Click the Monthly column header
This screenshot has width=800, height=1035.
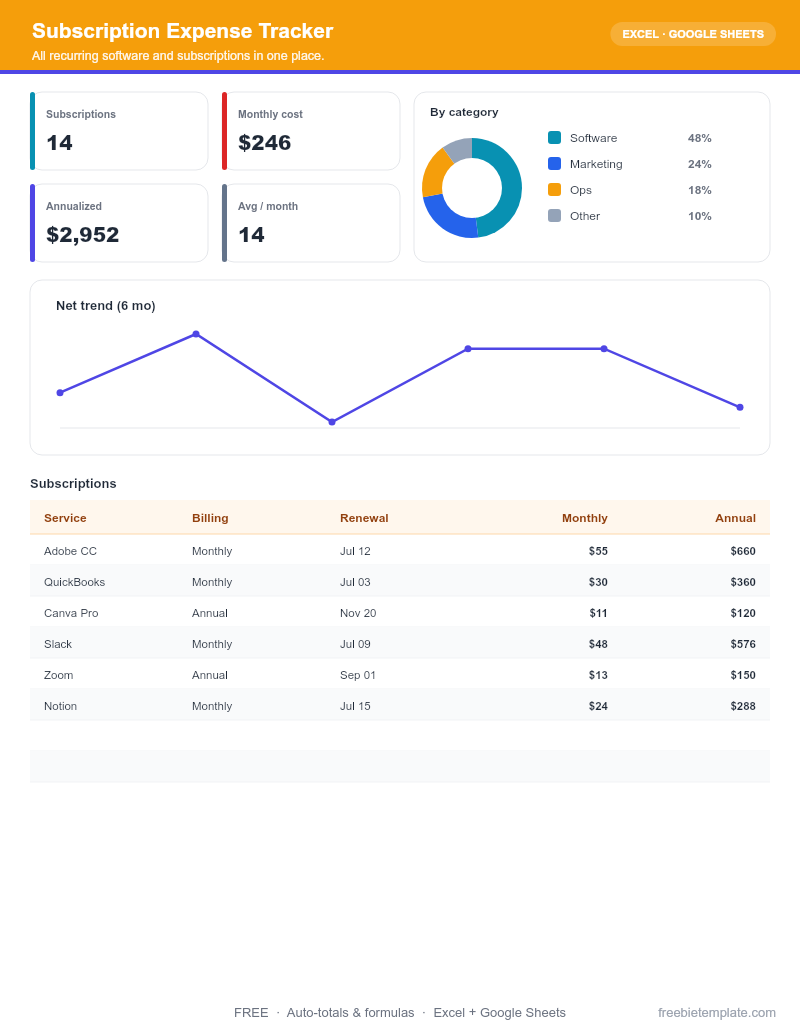585,518
